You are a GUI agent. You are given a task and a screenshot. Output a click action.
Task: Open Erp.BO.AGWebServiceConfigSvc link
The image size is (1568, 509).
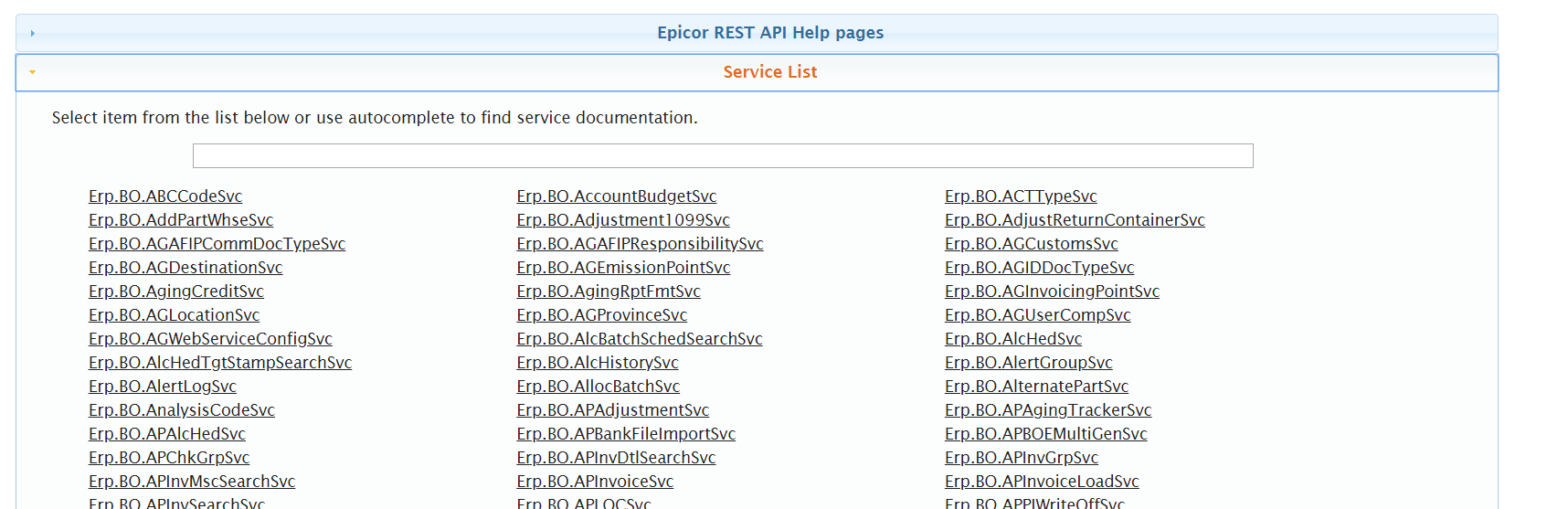click(x=210, y=339)
